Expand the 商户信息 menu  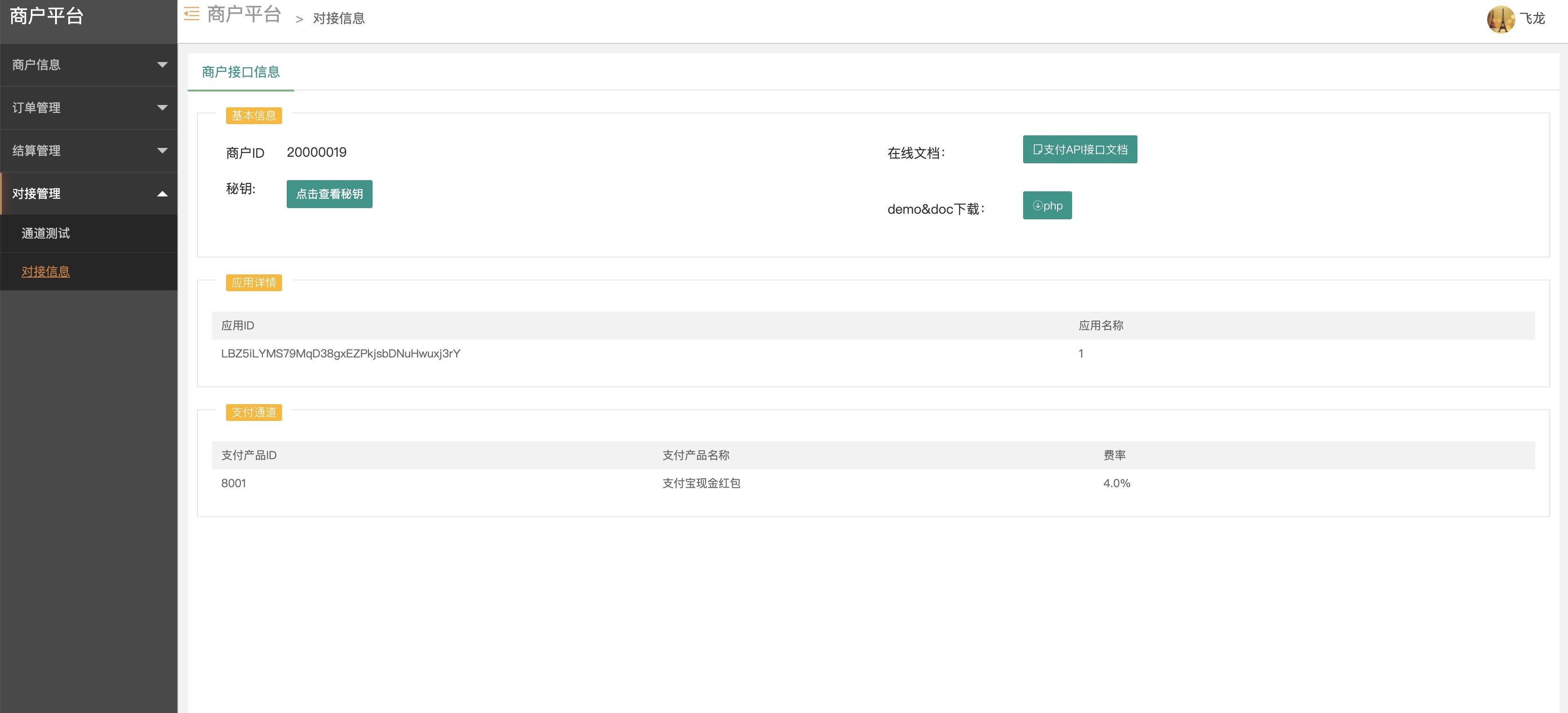click(89, 64)
